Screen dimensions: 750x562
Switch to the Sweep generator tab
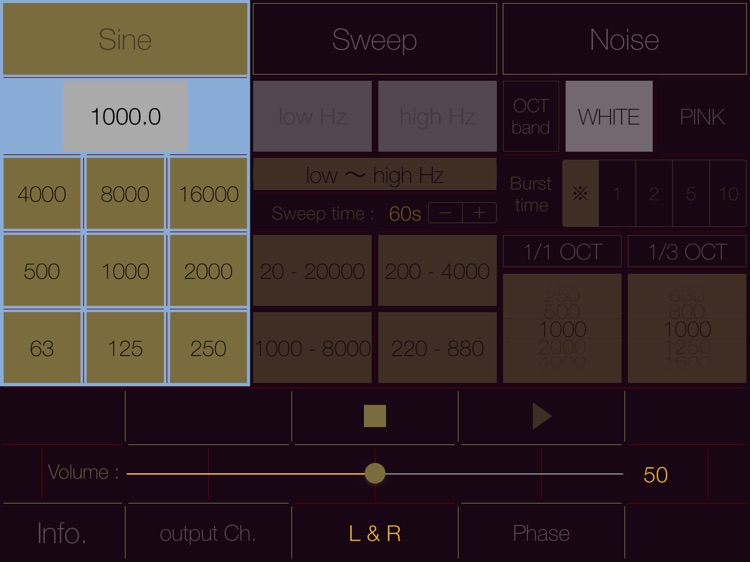(x=374, y=39)
